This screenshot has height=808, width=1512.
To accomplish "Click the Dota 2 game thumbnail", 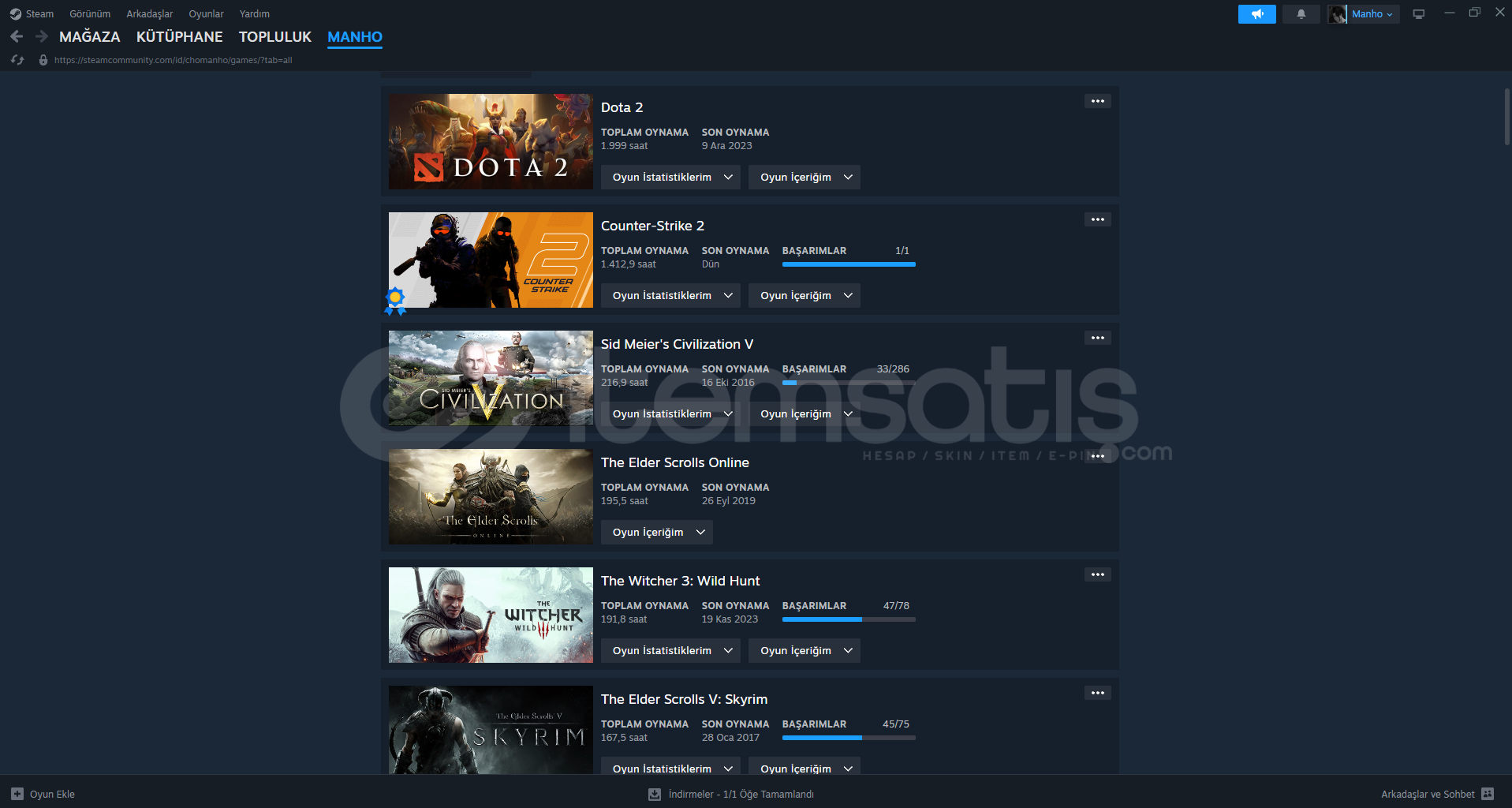I will [491, 141].
